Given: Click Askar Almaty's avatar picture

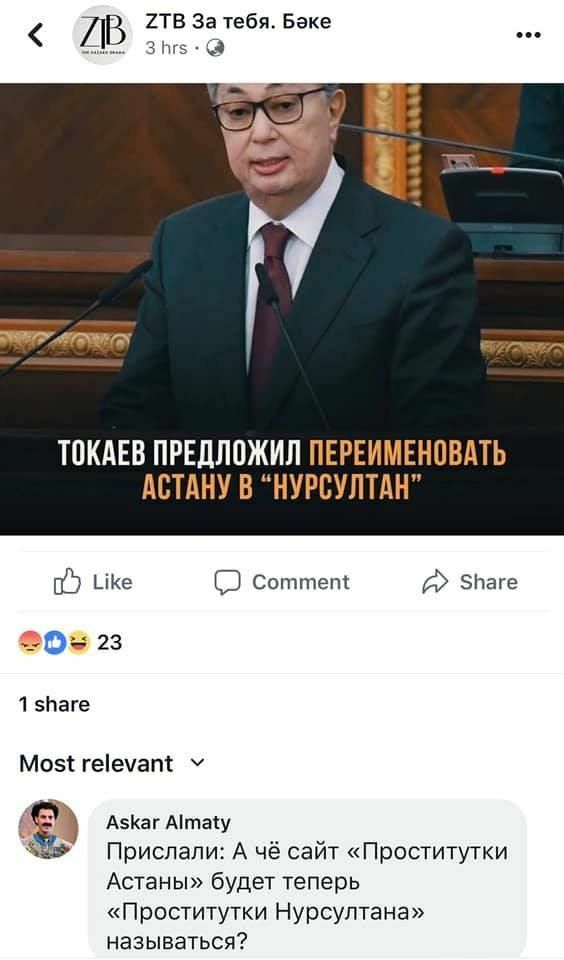Looking at the screenshot, I should click(x=48, y=828).
